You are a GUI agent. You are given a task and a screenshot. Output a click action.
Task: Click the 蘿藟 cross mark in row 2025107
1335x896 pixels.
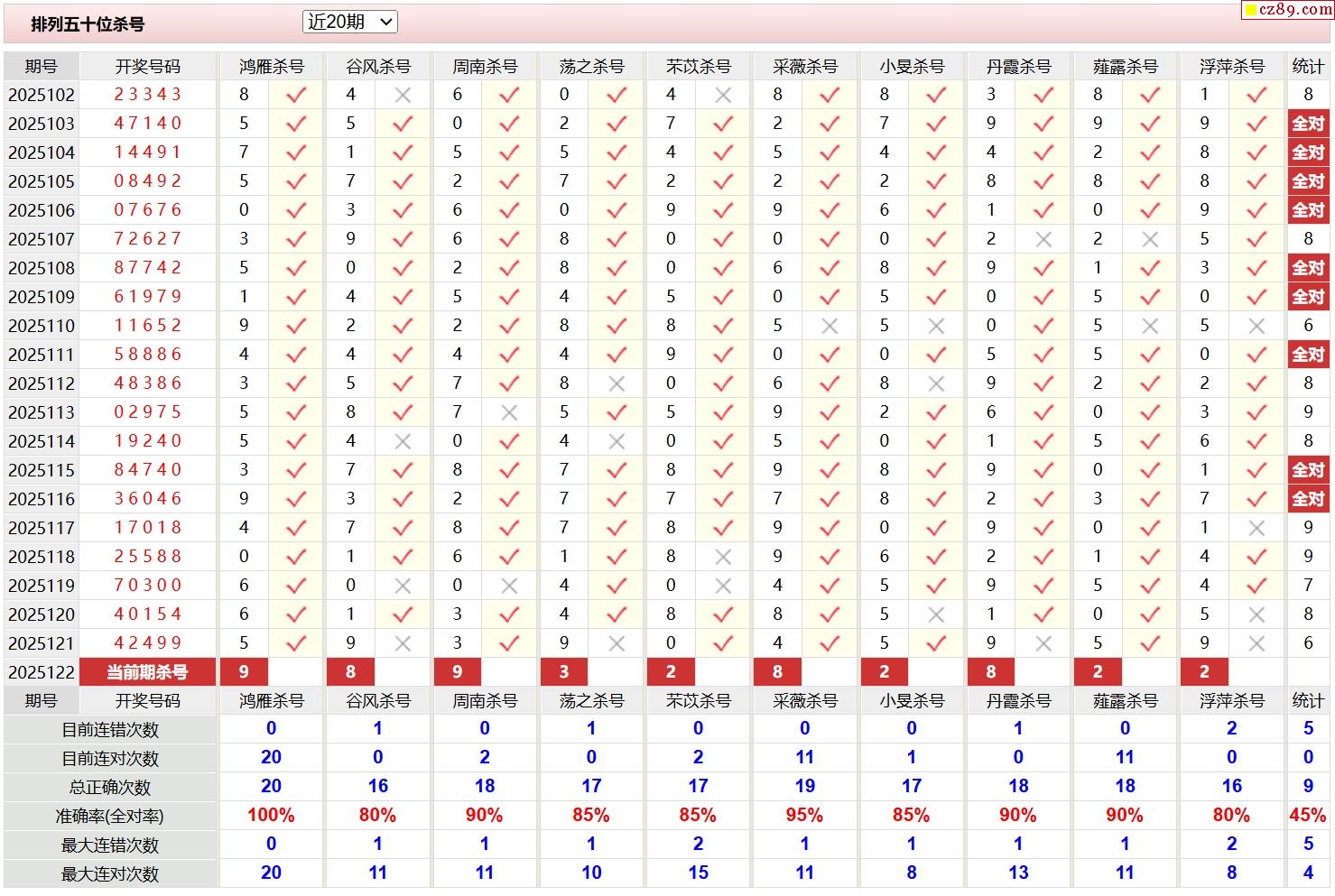(1150, 239)
